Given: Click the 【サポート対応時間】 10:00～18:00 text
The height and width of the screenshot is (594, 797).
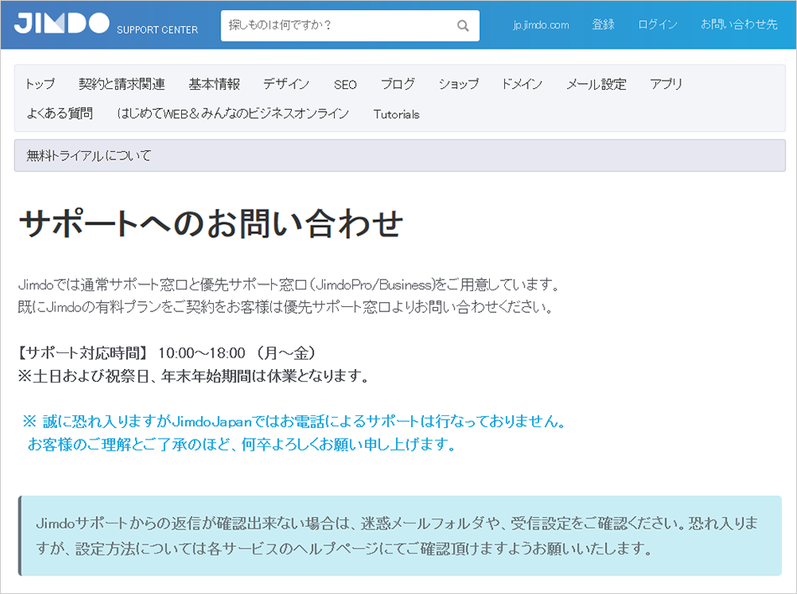Looking at the screenshot, I should 166,353.
